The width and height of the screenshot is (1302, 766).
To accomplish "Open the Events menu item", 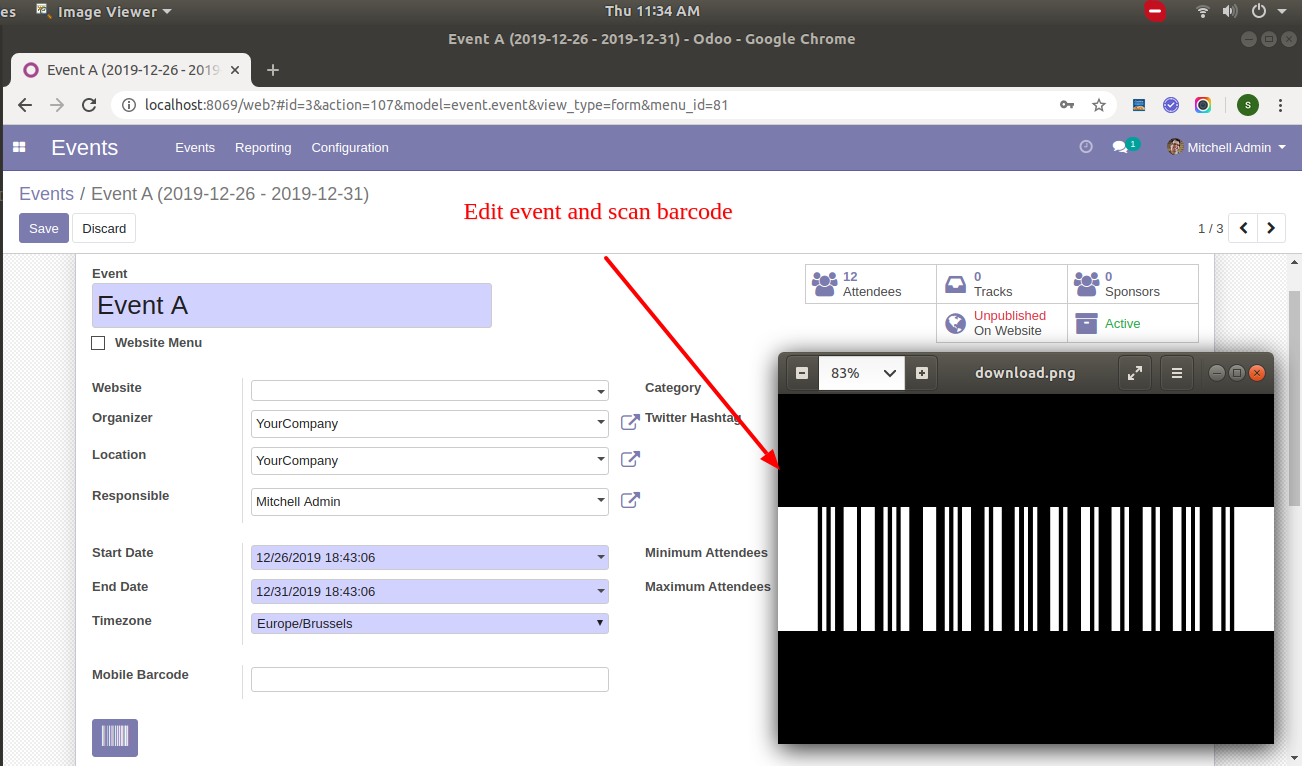I will [195, 147].
